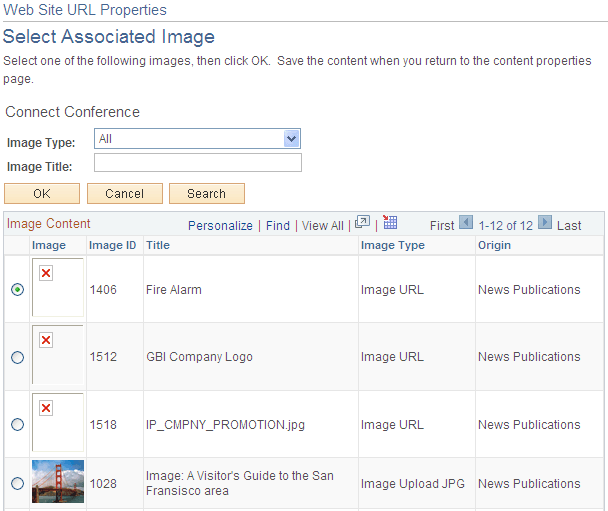Open the Image Type dropdown

pos(197,138)
